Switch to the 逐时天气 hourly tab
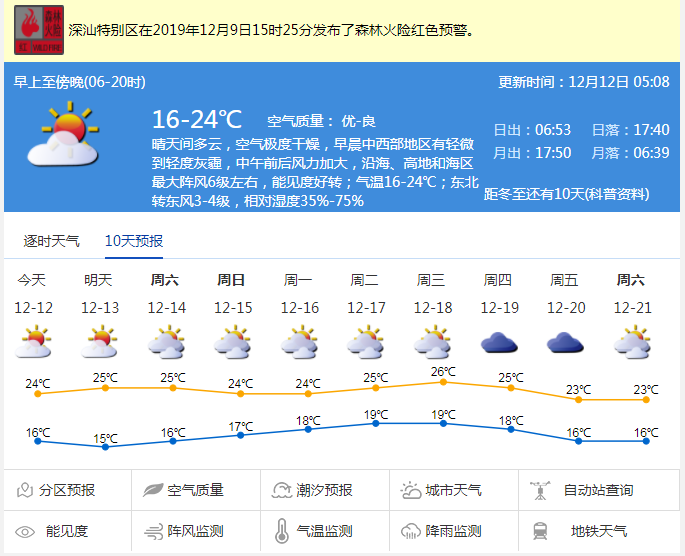The width and height of the screenshot is (685, 556). tap(52, 241)
